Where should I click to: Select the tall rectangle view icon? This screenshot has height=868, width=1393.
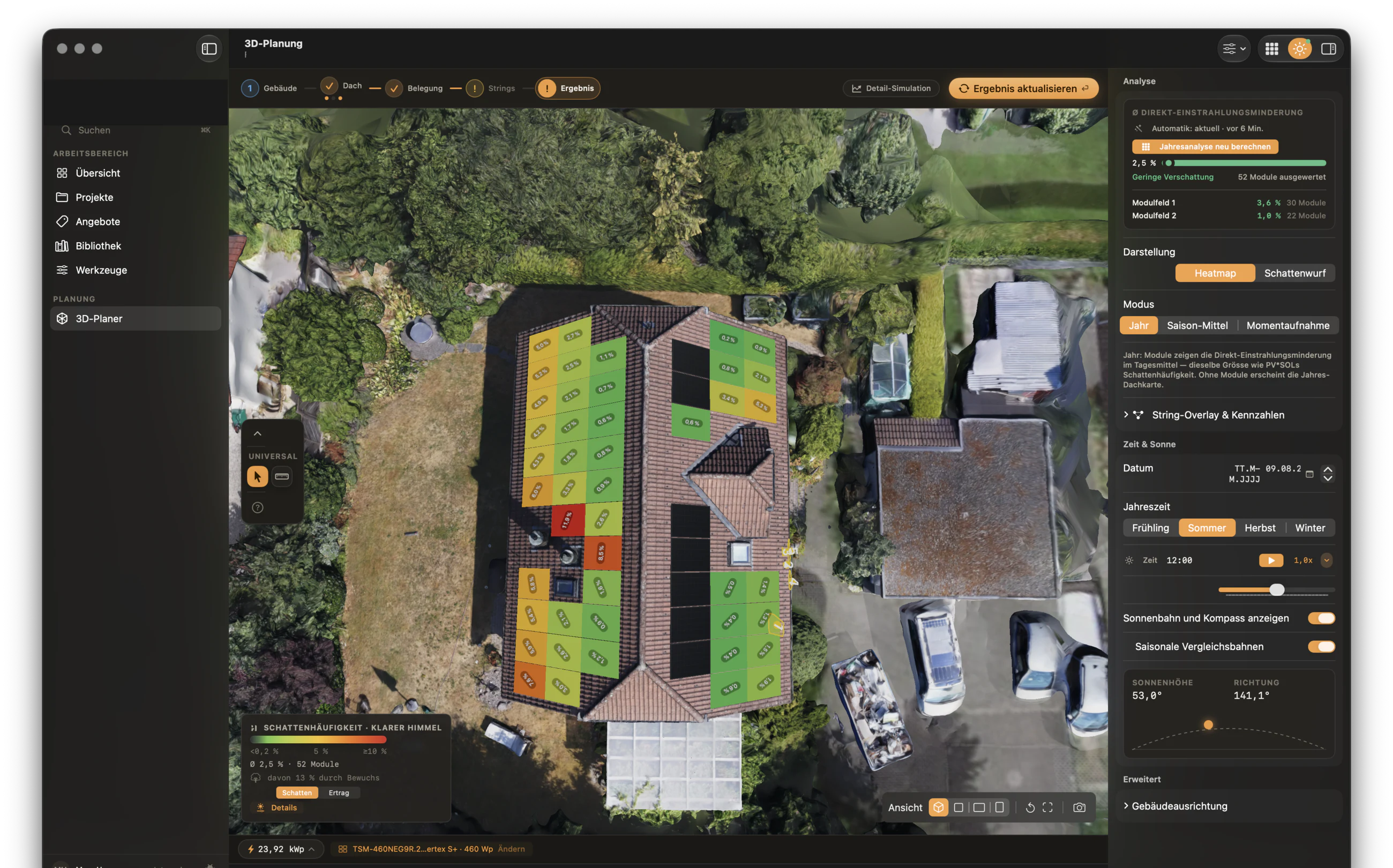(999, 808)
